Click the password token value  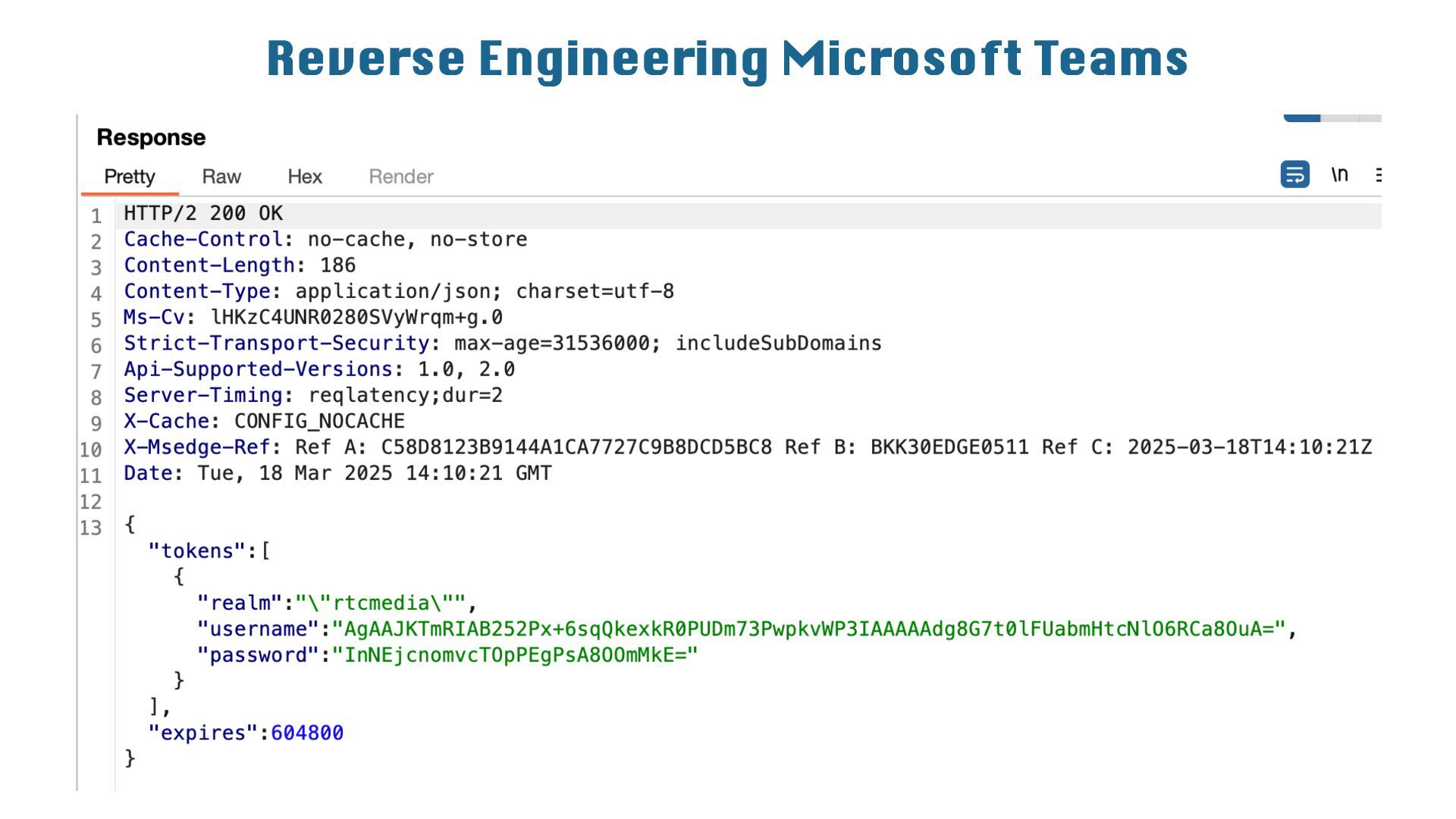pyautogui.click(x=515, y=655)
